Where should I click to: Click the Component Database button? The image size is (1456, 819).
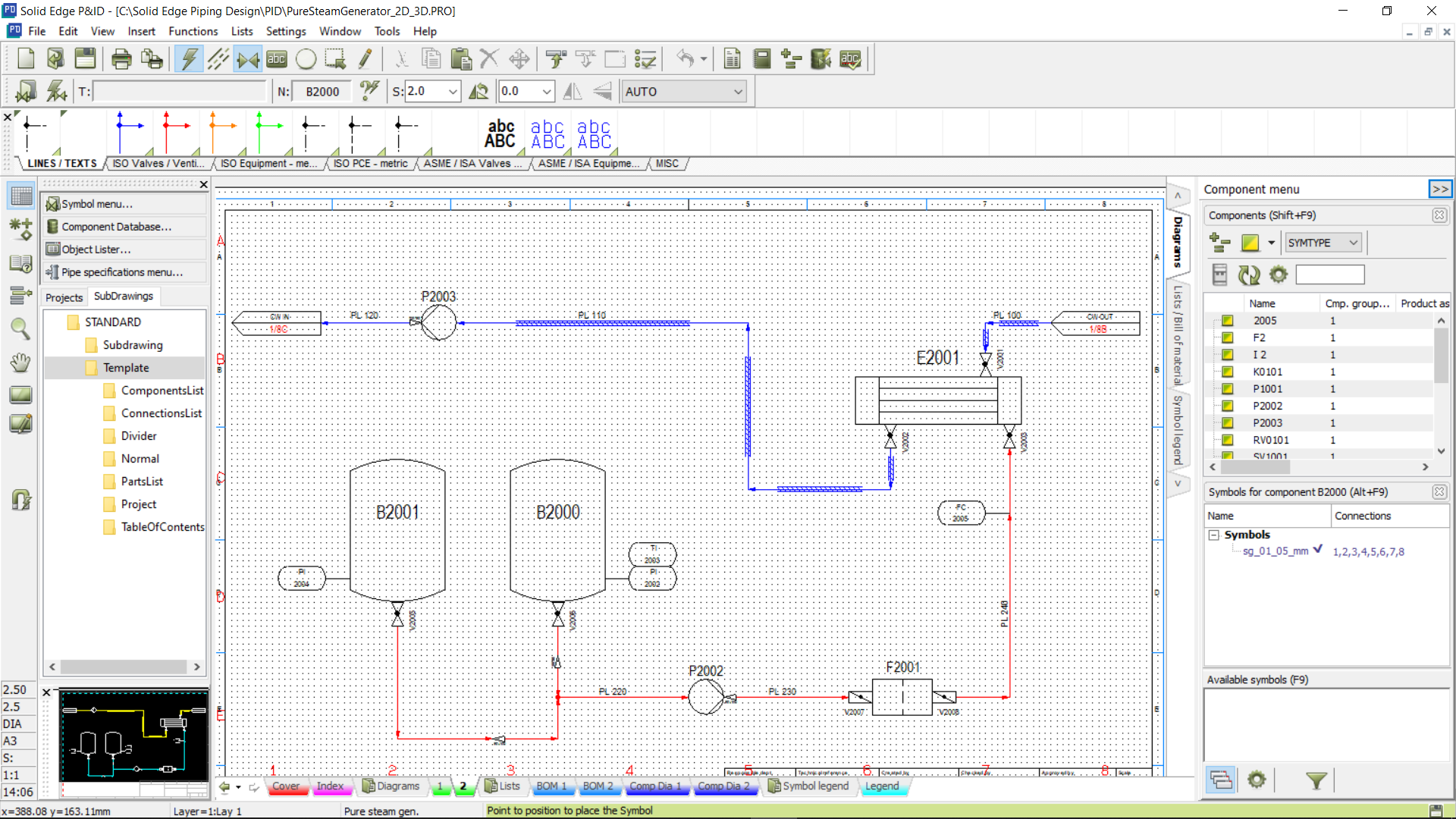coord(116,227)
